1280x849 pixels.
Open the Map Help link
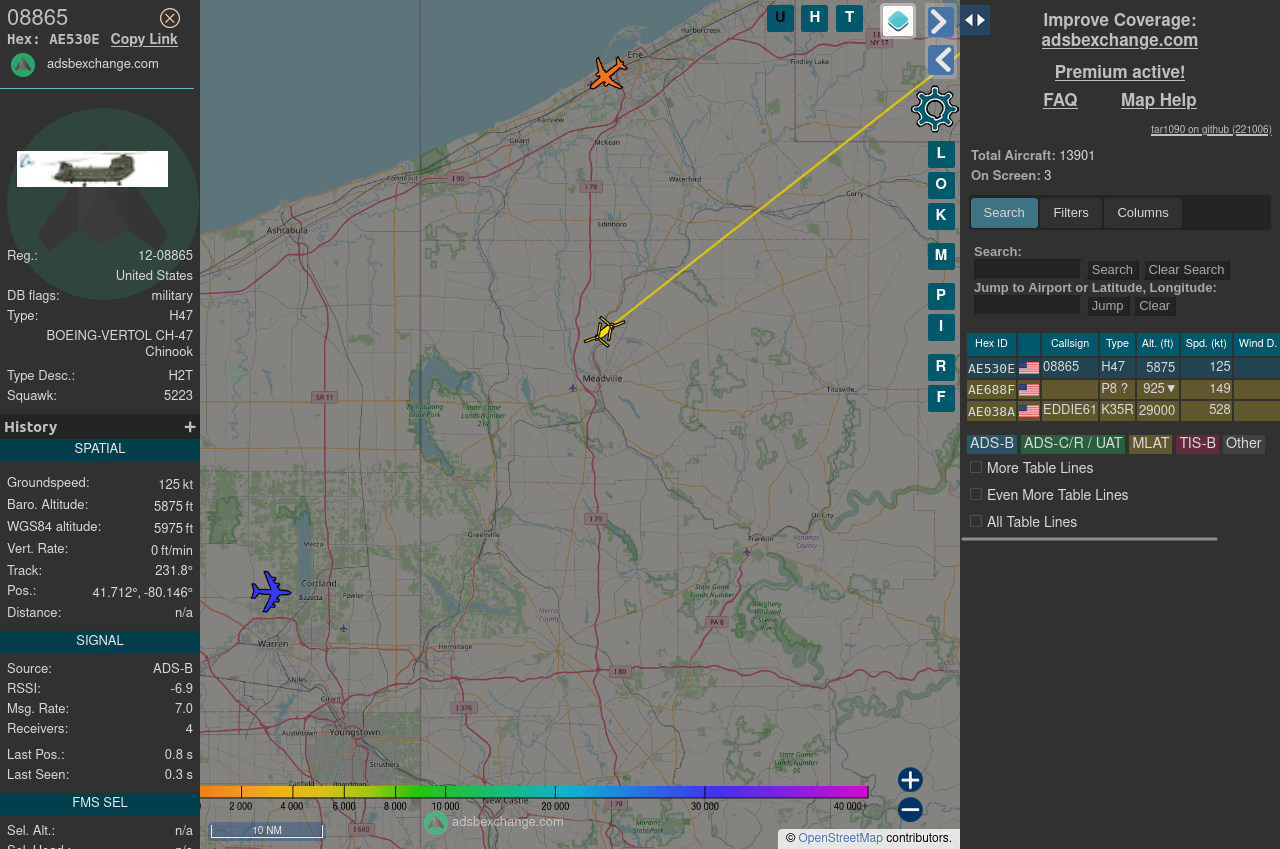point(1158,100)
